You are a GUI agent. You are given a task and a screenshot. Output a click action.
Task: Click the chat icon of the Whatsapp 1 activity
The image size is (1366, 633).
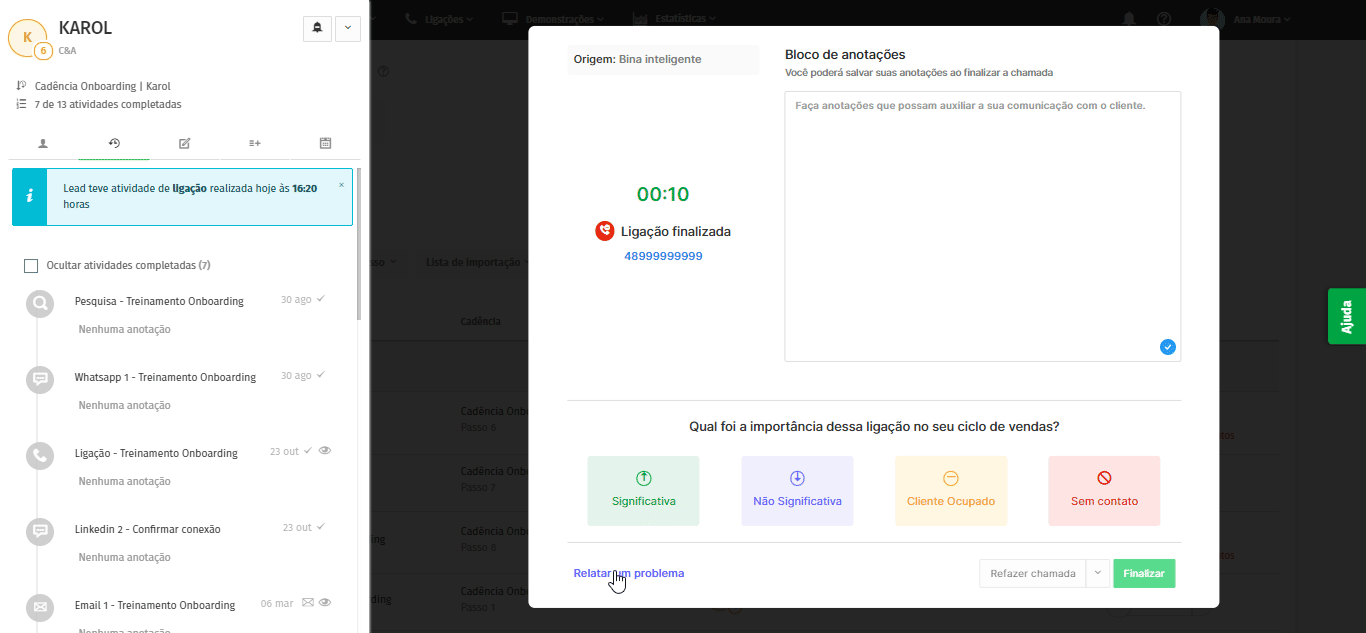pyautogui.click(x=40, y=379)
